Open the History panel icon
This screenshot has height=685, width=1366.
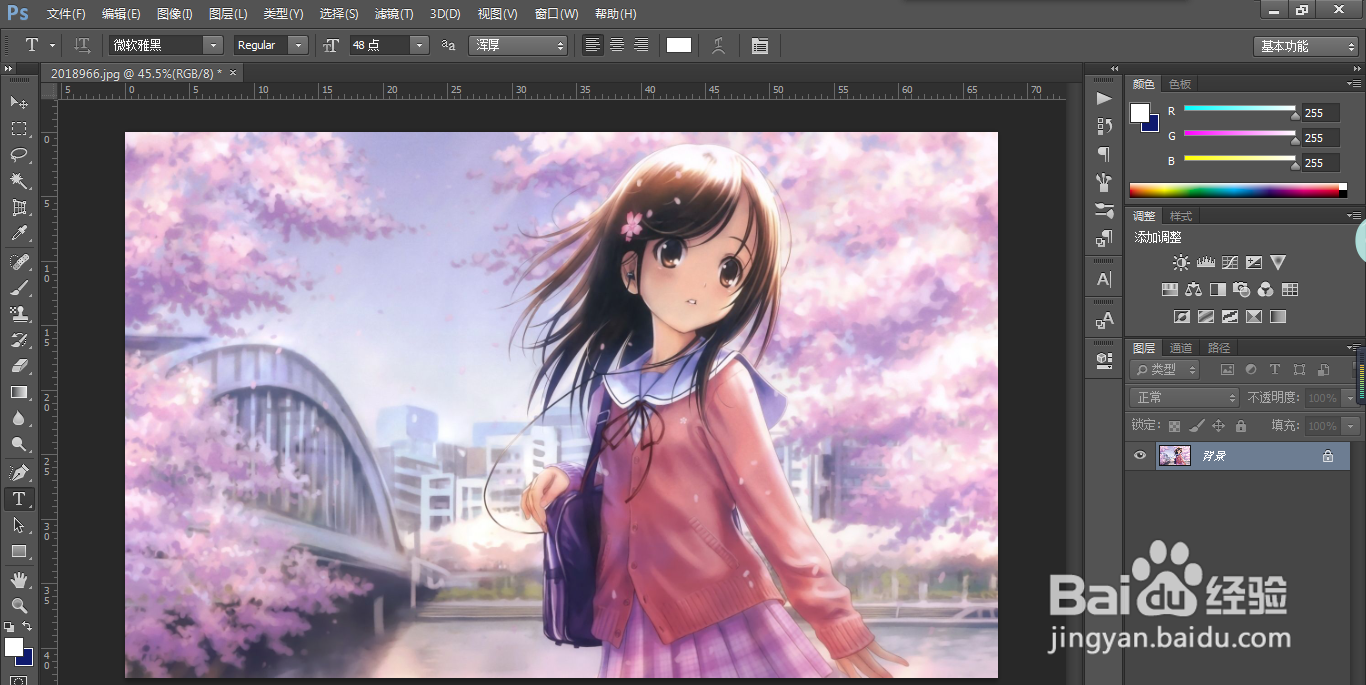click(1104, 126)
